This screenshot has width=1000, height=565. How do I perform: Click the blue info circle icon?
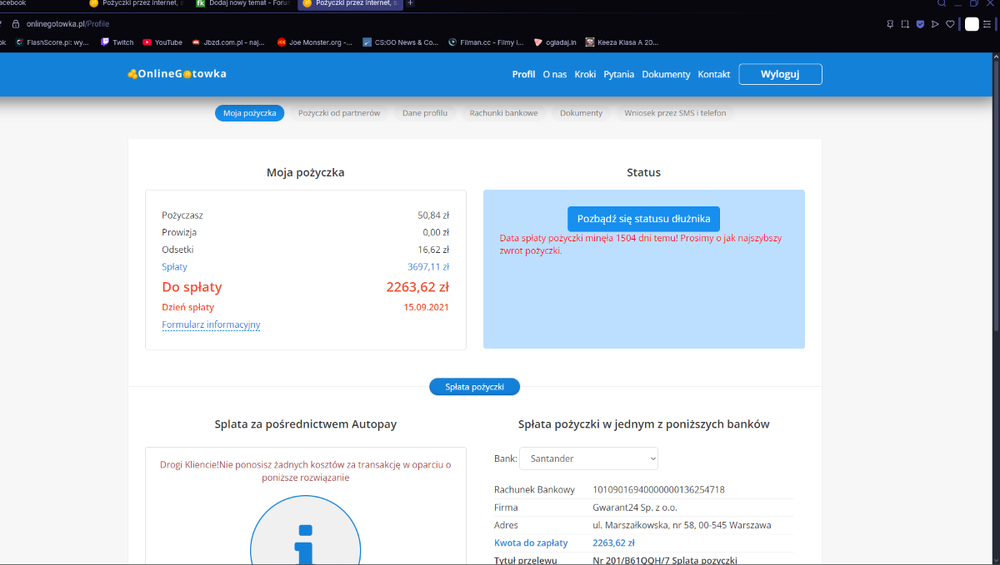305,531
